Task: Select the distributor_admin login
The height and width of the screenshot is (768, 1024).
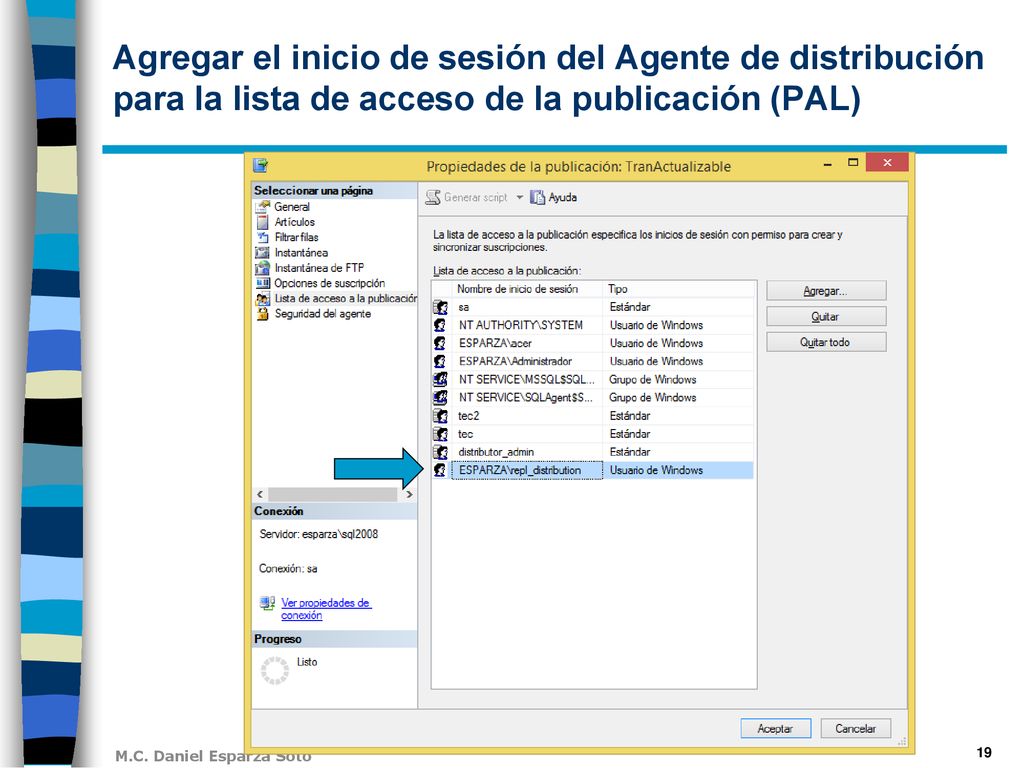Action: point(496,452)
